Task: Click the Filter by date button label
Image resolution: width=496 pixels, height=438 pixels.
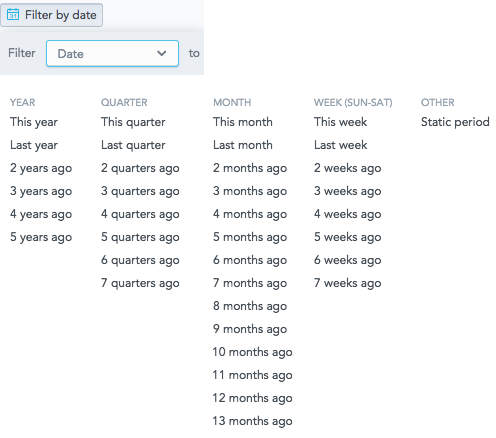Action: [60, 15]
